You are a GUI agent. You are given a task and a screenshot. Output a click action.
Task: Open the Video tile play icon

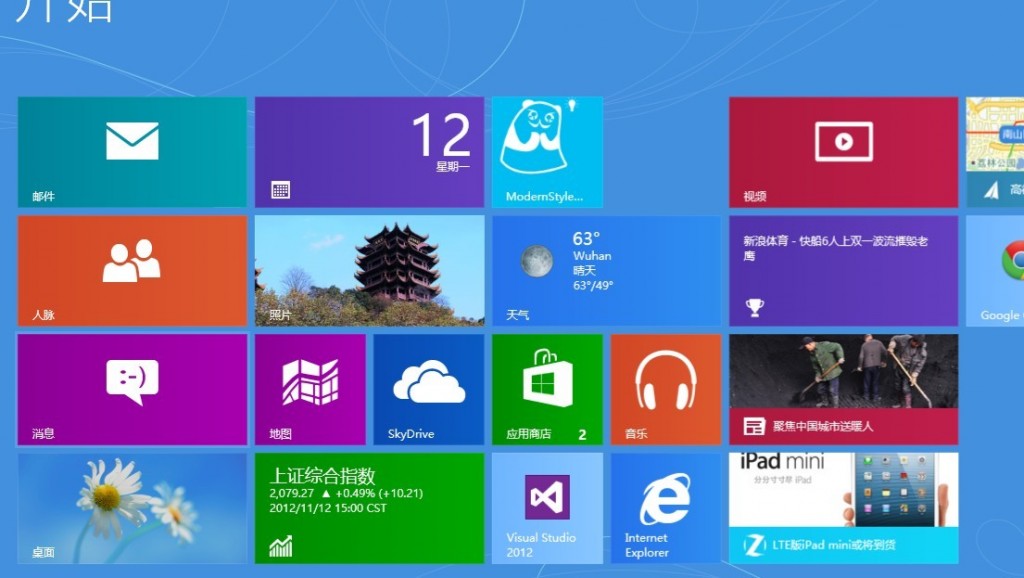click(844, 141)
